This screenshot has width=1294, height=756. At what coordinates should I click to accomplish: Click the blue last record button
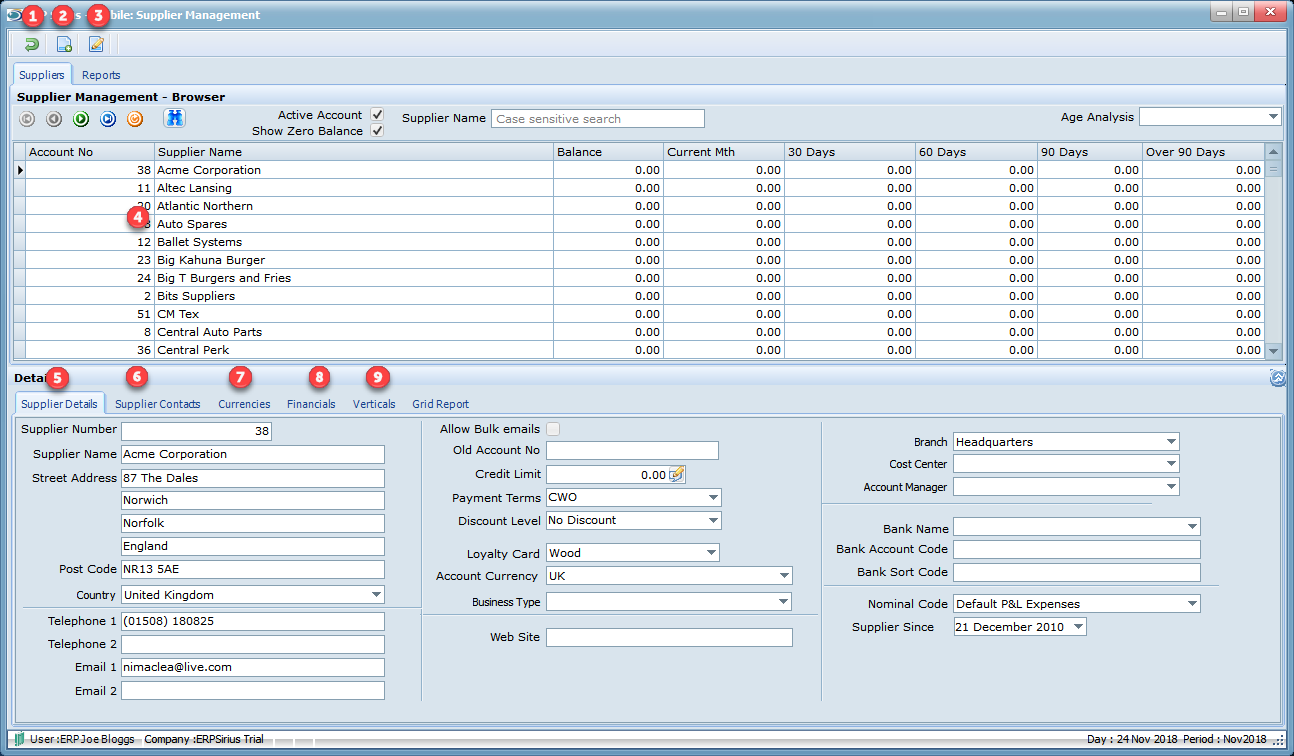click(x=108, y=119)
